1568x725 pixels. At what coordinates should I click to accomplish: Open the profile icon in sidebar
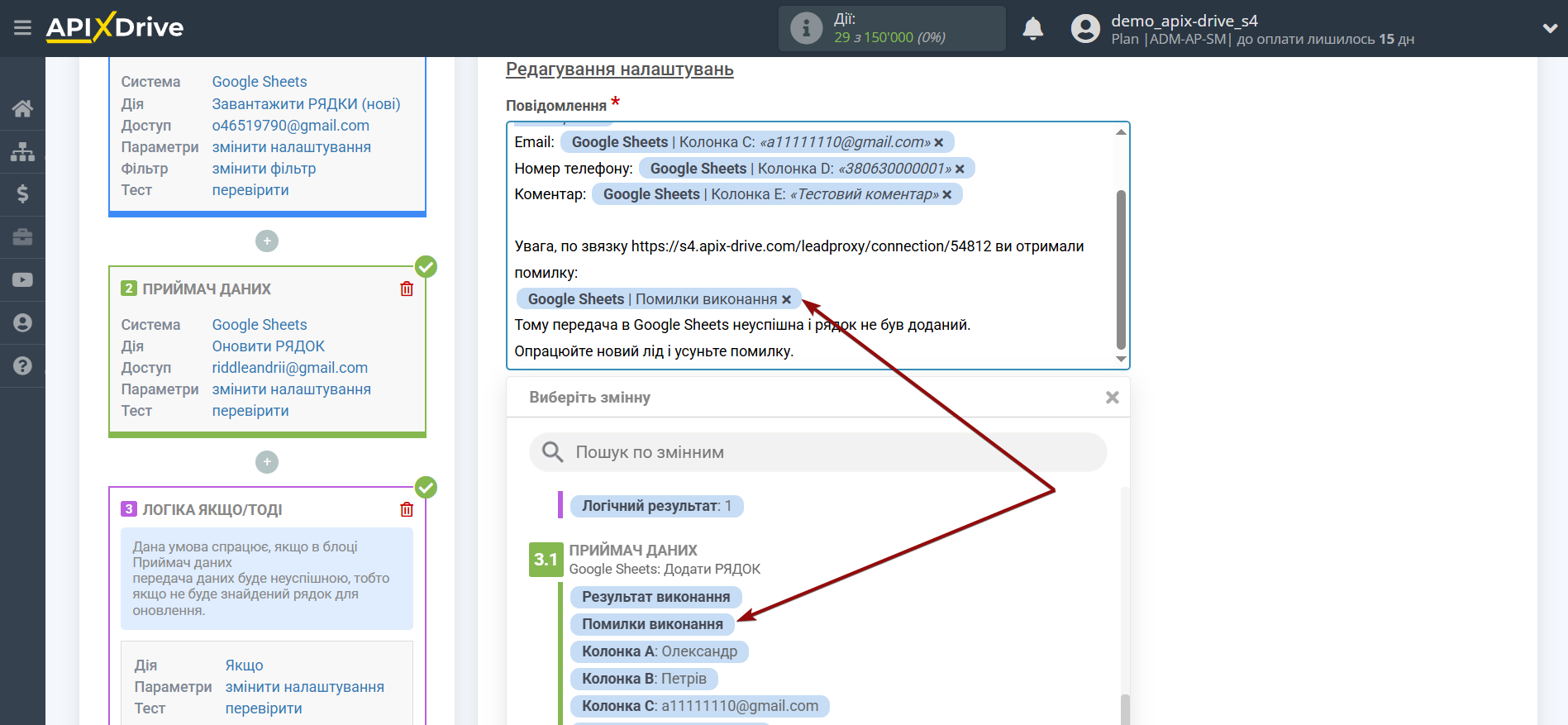point(22,323)
